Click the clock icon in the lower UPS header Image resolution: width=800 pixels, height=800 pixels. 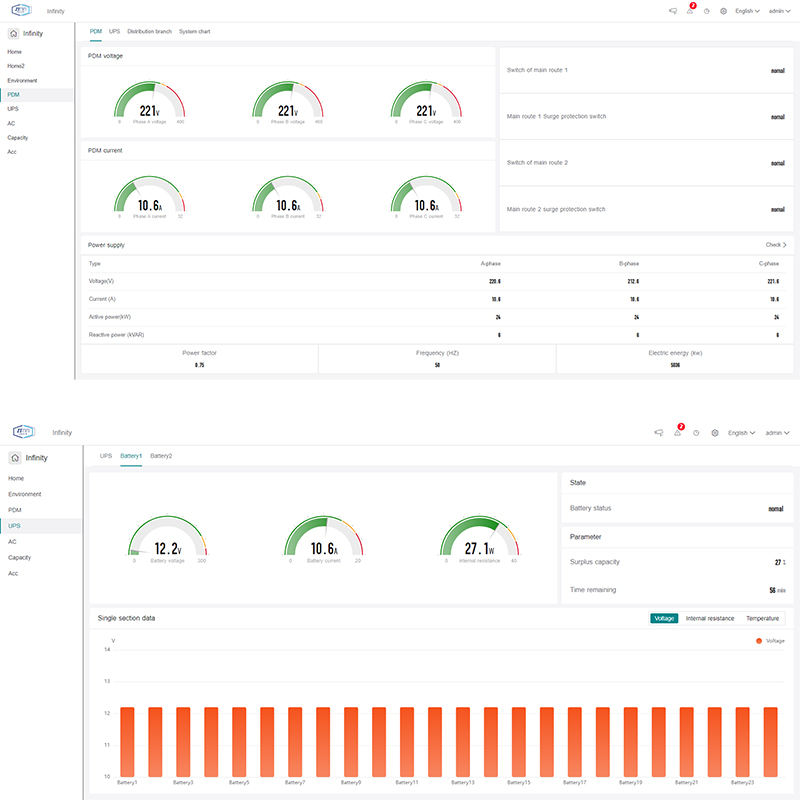[696, 433]
